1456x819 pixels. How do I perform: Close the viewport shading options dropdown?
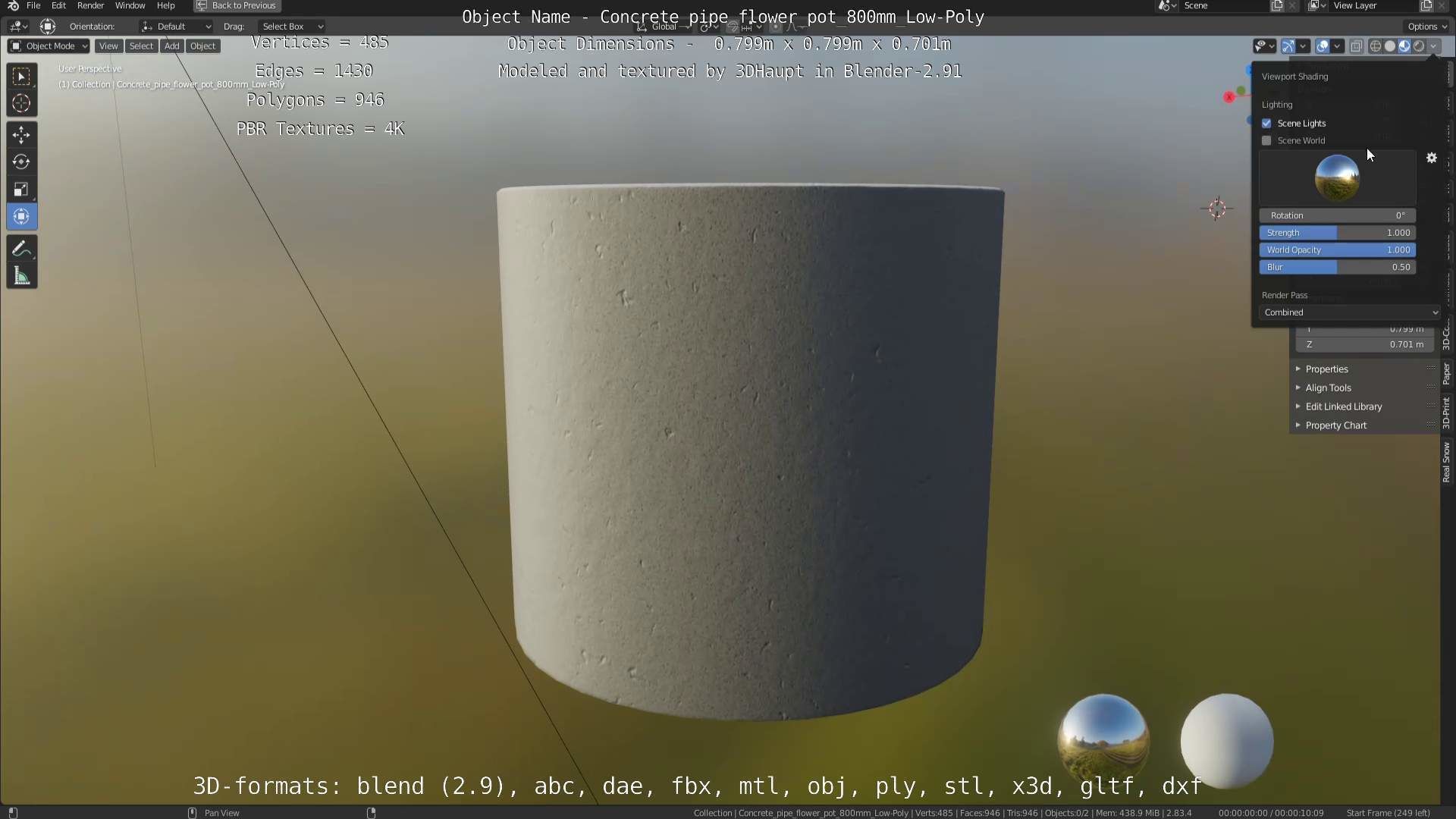point(1433,46)
